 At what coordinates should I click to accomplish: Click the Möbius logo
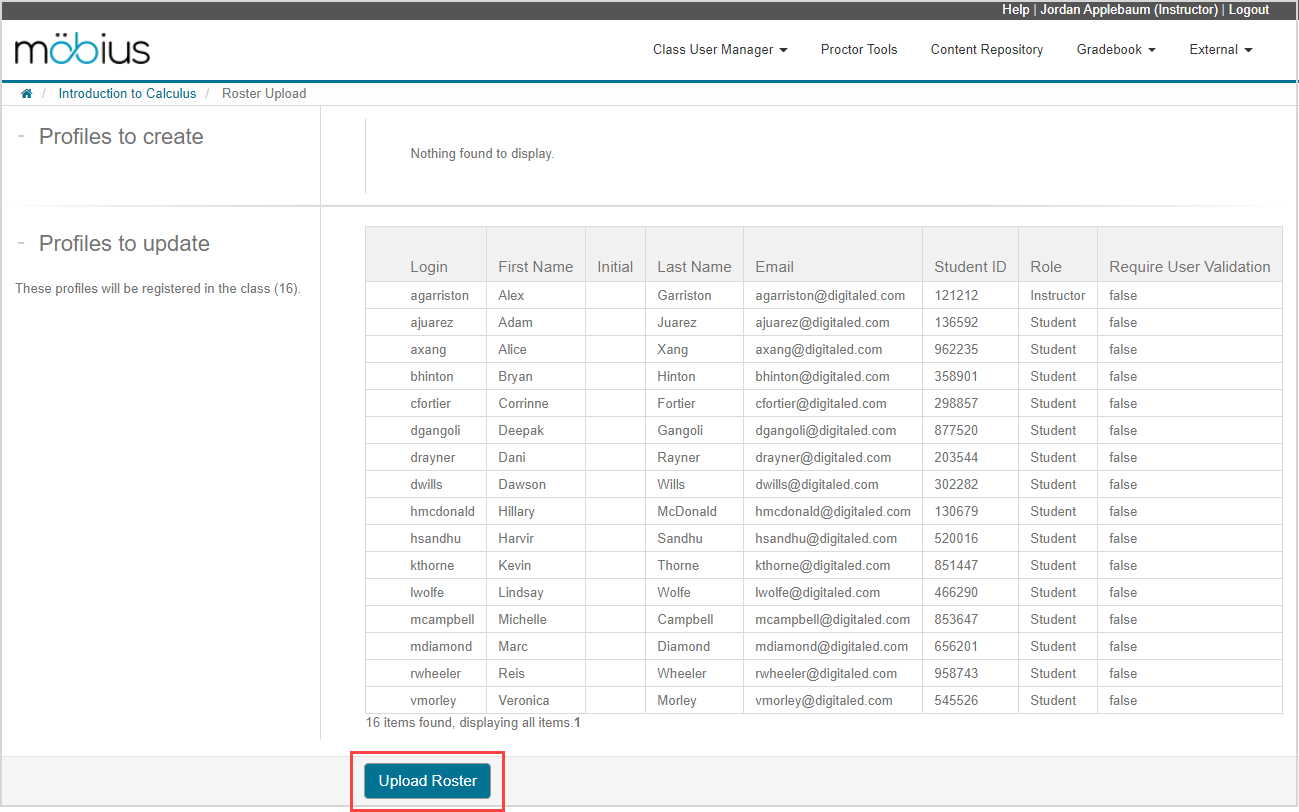coord(83,50)
